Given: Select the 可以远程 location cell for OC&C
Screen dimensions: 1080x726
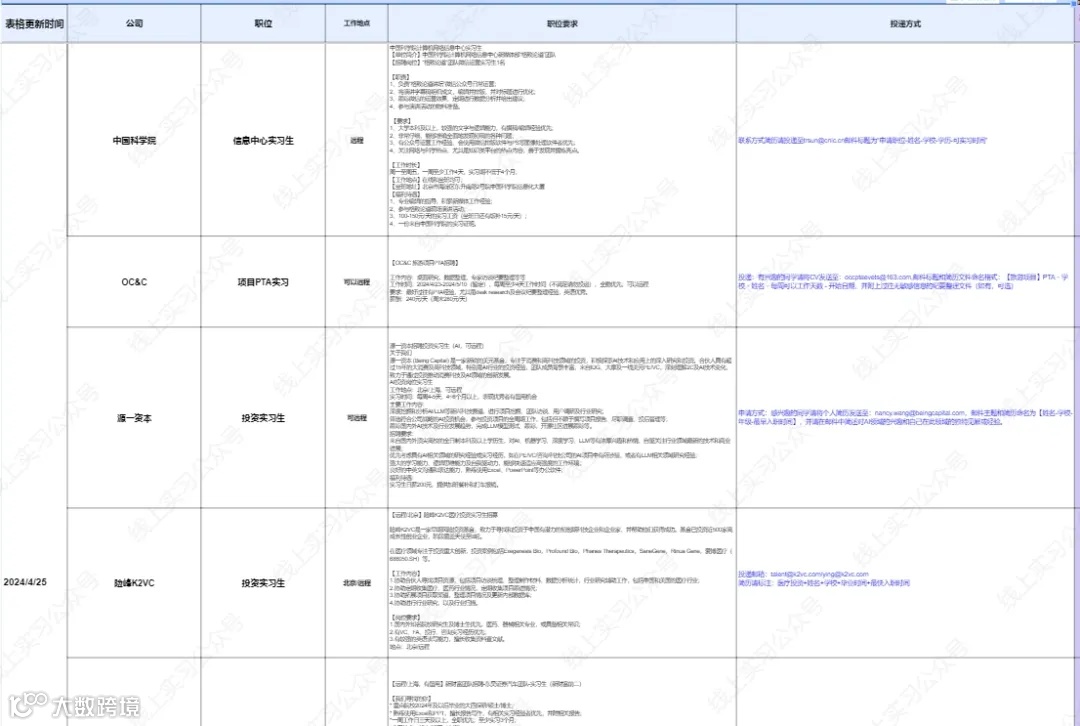Looking at the screenshot, I should (357, 282).
